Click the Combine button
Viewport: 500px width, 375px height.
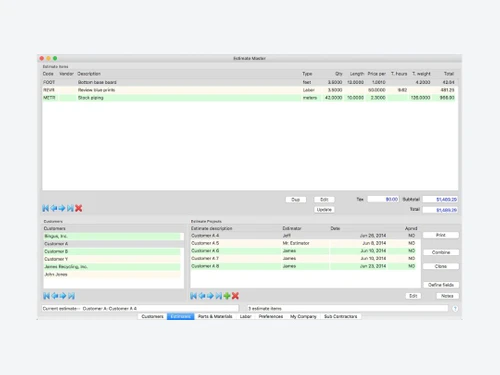[441, 252]
